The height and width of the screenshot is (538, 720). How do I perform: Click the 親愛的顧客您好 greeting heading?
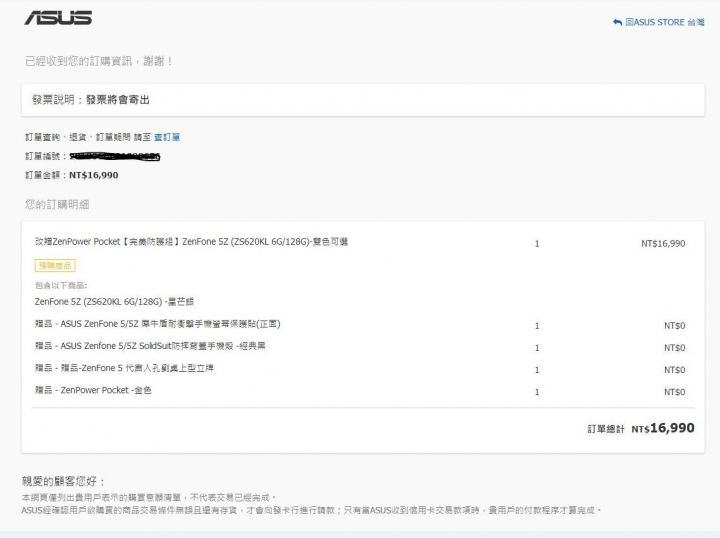63,481
